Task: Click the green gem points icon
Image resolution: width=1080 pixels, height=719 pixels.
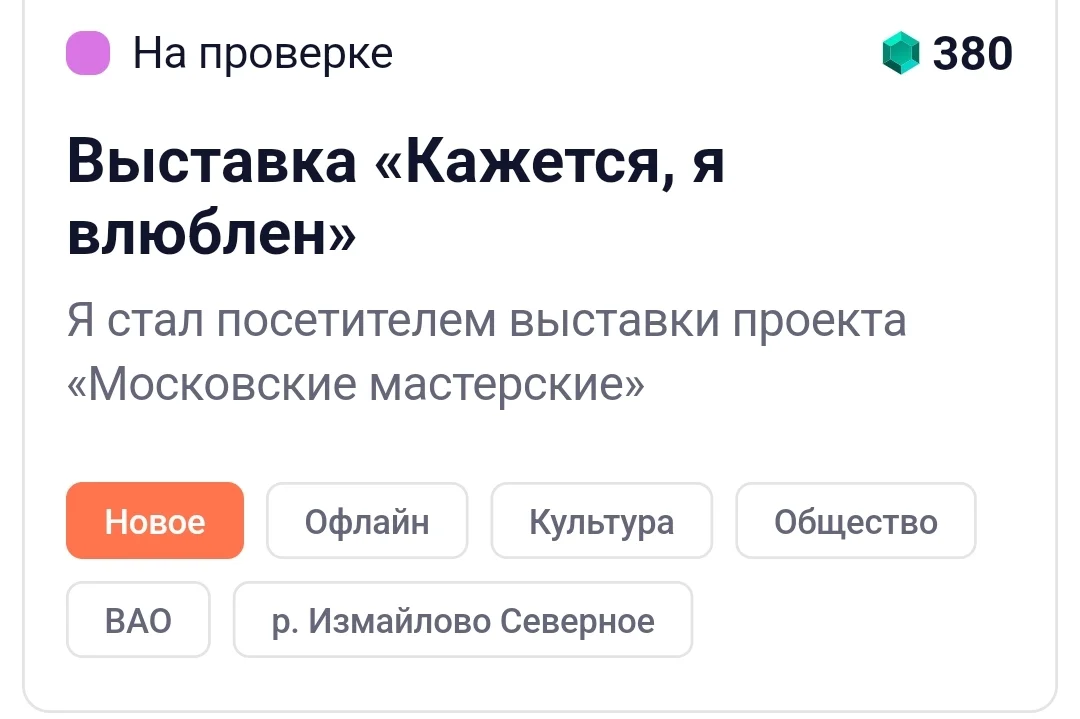Action: pos(900,53)
